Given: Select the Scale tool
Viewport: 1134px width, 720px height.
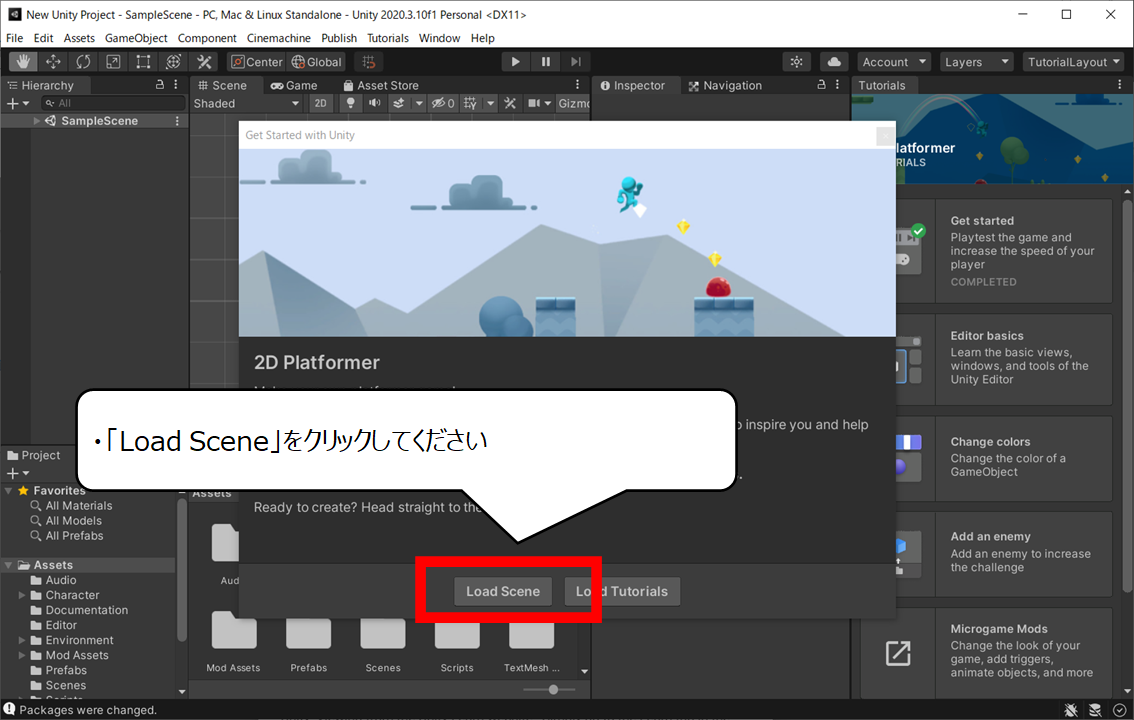Looking at the screenshot, I should (114, 62).
